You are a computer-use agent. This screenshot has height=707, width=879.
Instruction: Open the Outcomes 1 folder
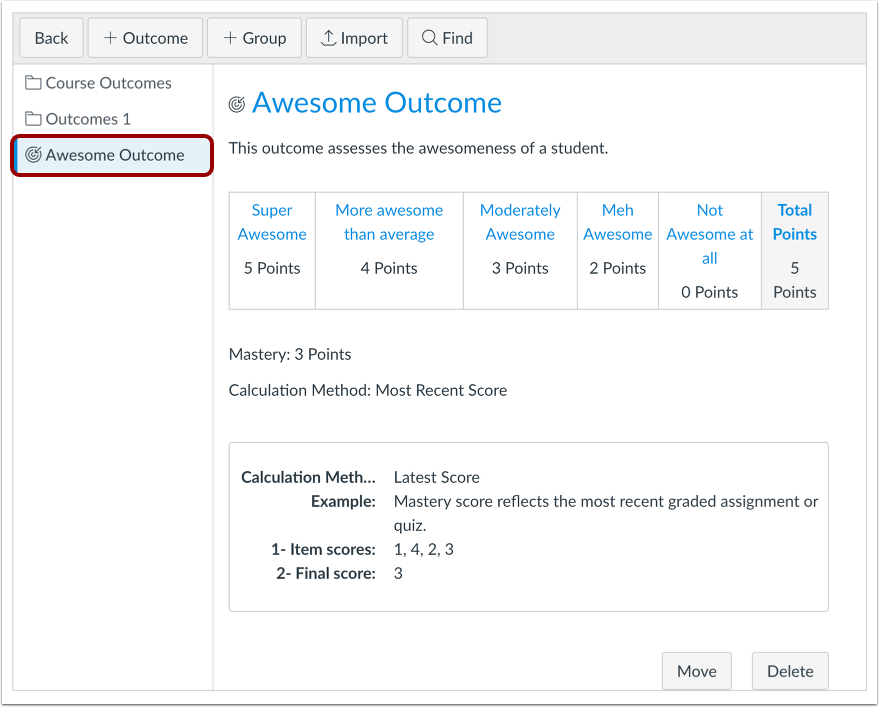pos(78,119)
